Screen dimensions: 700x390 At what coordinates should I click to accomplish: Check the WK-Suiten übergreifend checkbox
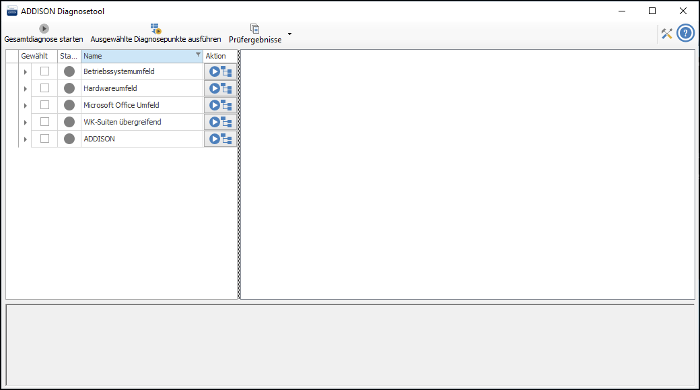(44, 121)
